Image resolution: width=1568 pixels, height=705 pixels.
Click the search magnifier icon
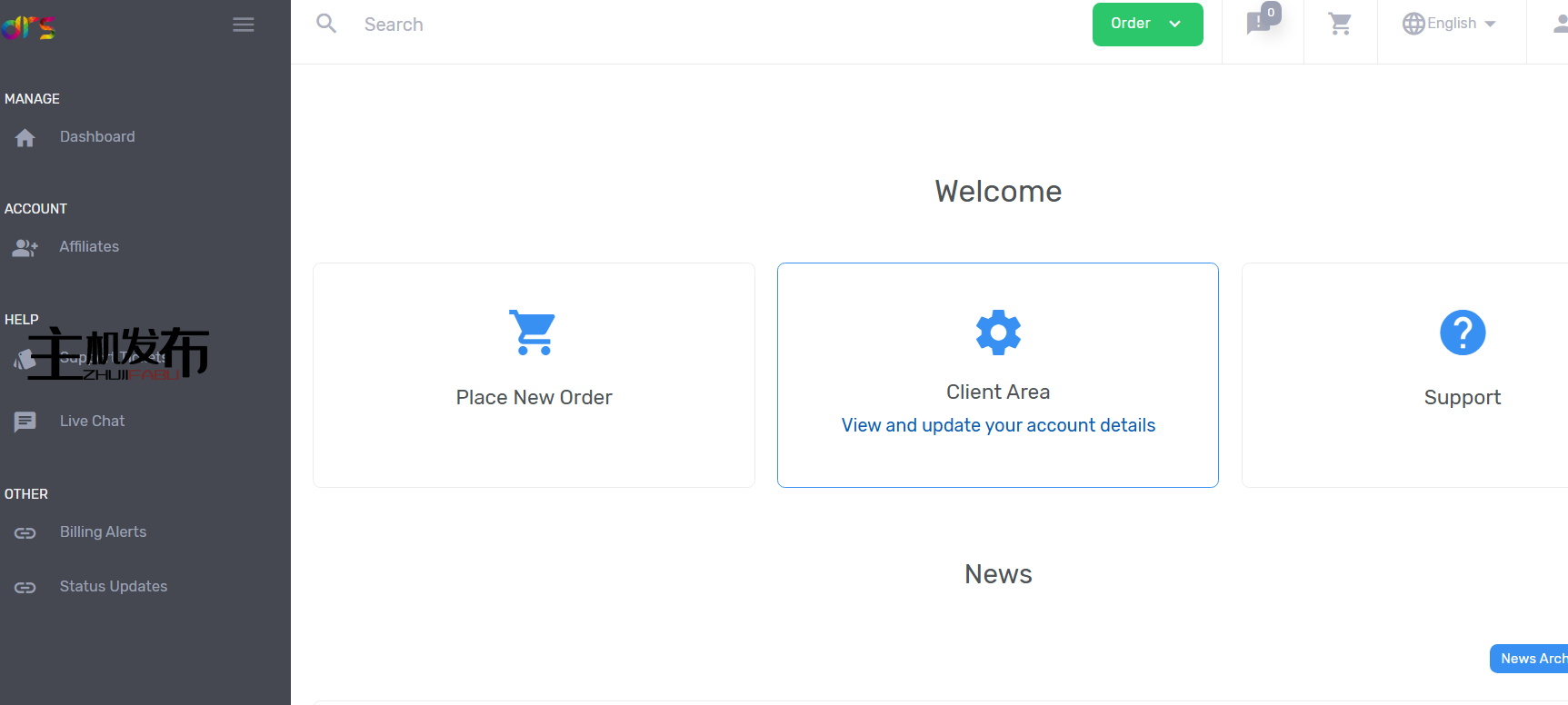326,24
